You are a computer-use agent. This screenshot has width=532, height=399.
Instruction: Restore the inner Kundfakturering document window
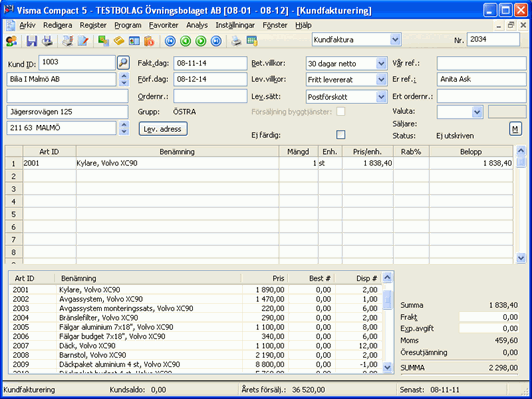[x=511, y=25]
